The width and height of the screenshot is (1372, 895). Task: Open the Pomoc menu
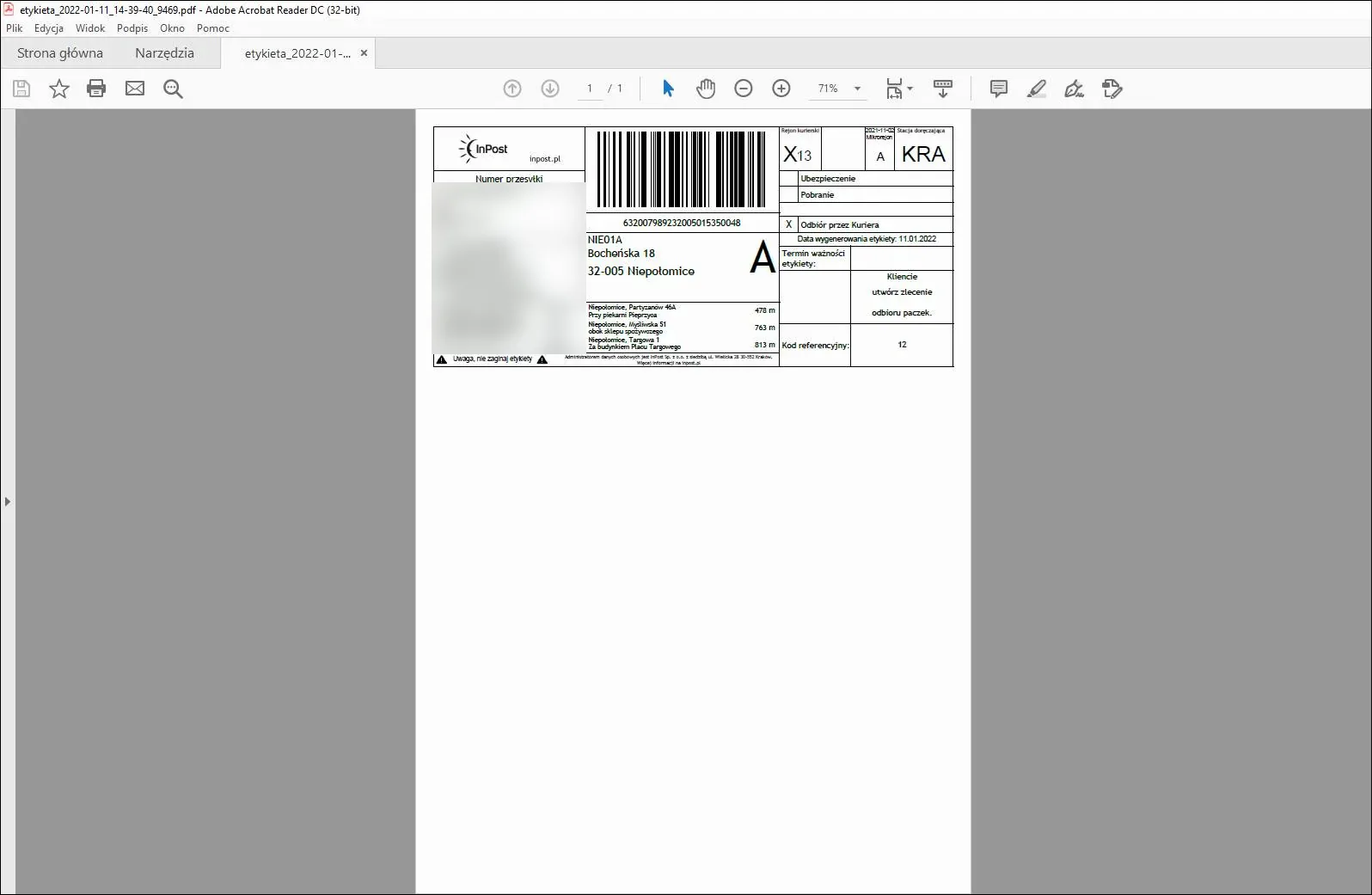pyautogui.click(x=213, y=28)
